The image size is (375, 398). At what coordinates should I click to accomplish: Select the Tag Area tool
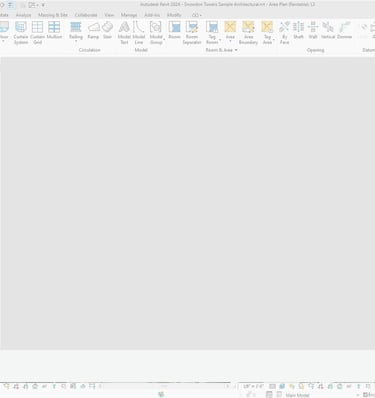[267, 33]
